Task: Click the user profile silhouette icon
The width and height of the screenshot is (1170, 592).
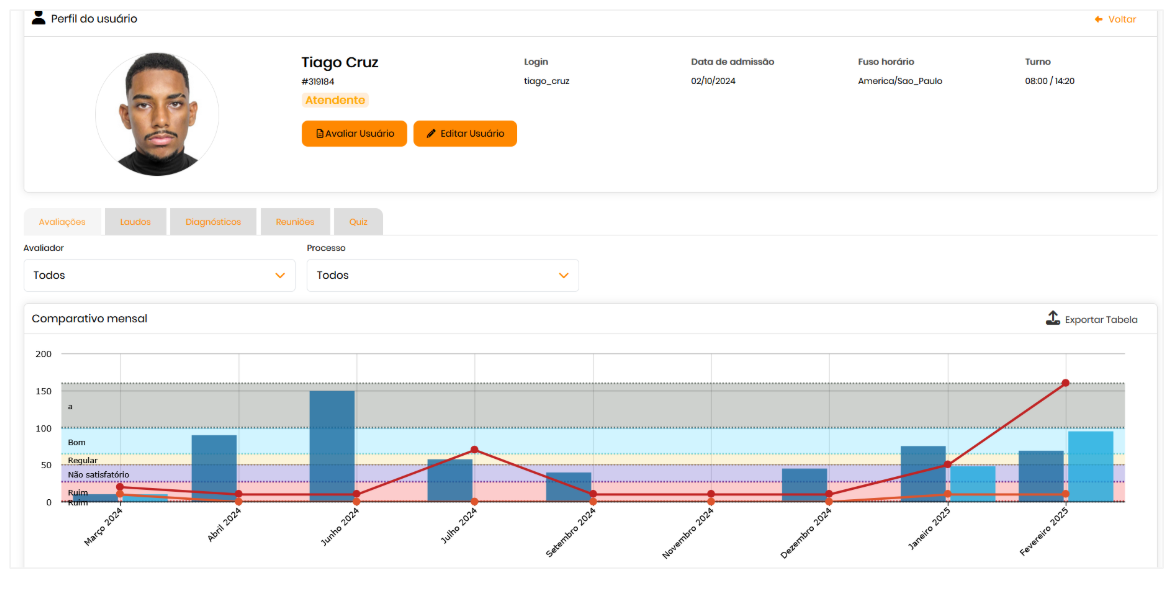Action: click(x=39, y=18)
